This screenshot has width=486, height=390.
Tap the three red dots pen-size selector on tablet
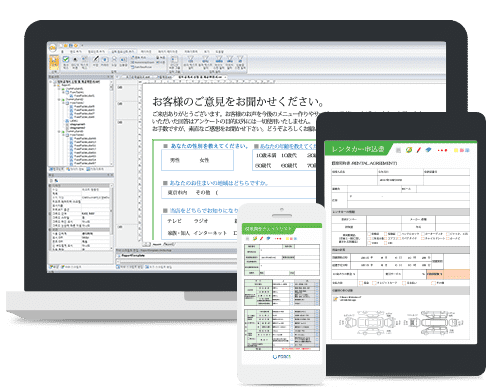pos(442,150)
